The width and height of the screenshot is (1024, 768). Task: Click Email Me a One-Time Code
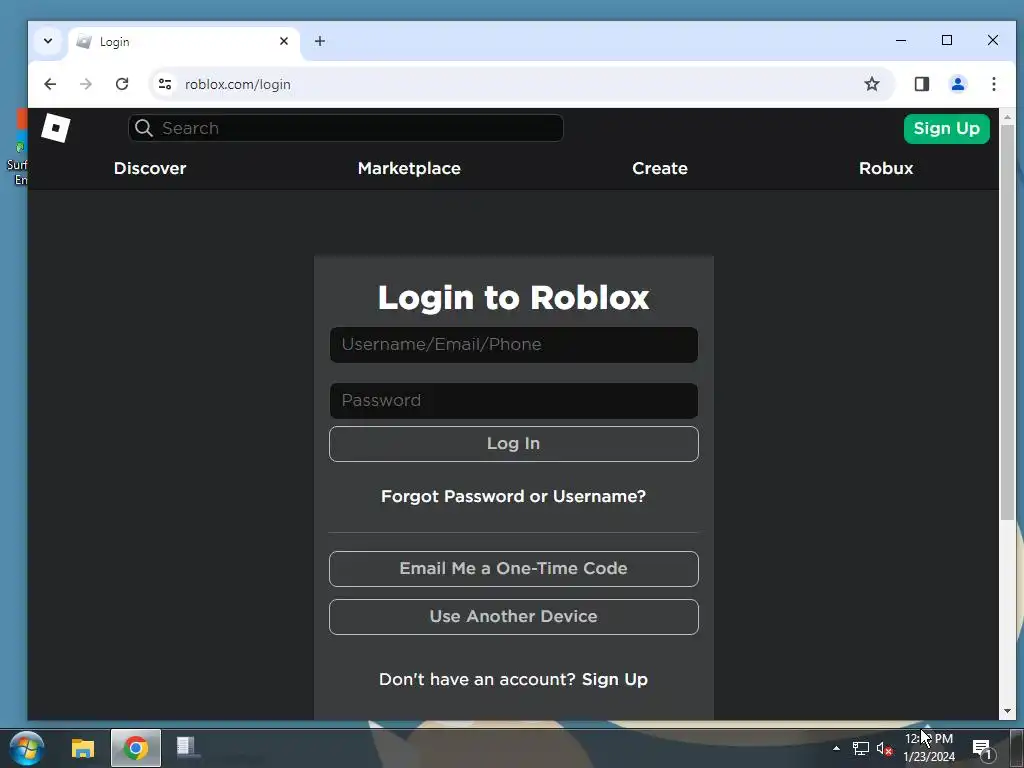(x=514, y=569)
